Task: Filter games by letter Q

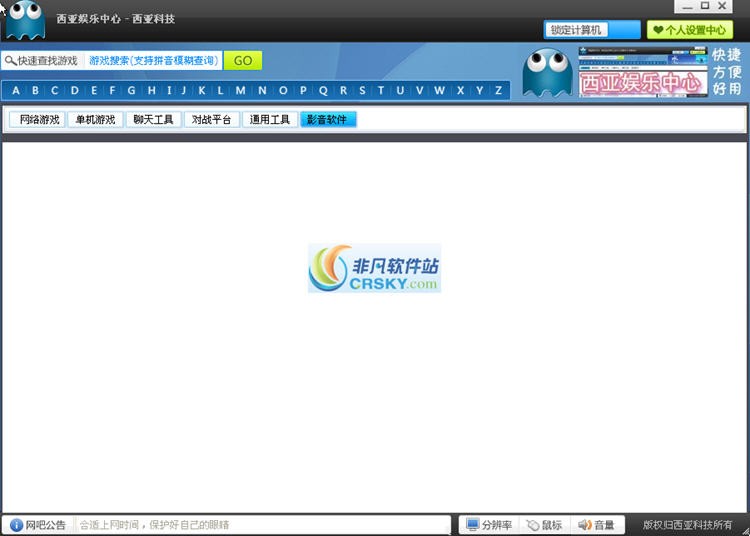Action: coord(323,90)
